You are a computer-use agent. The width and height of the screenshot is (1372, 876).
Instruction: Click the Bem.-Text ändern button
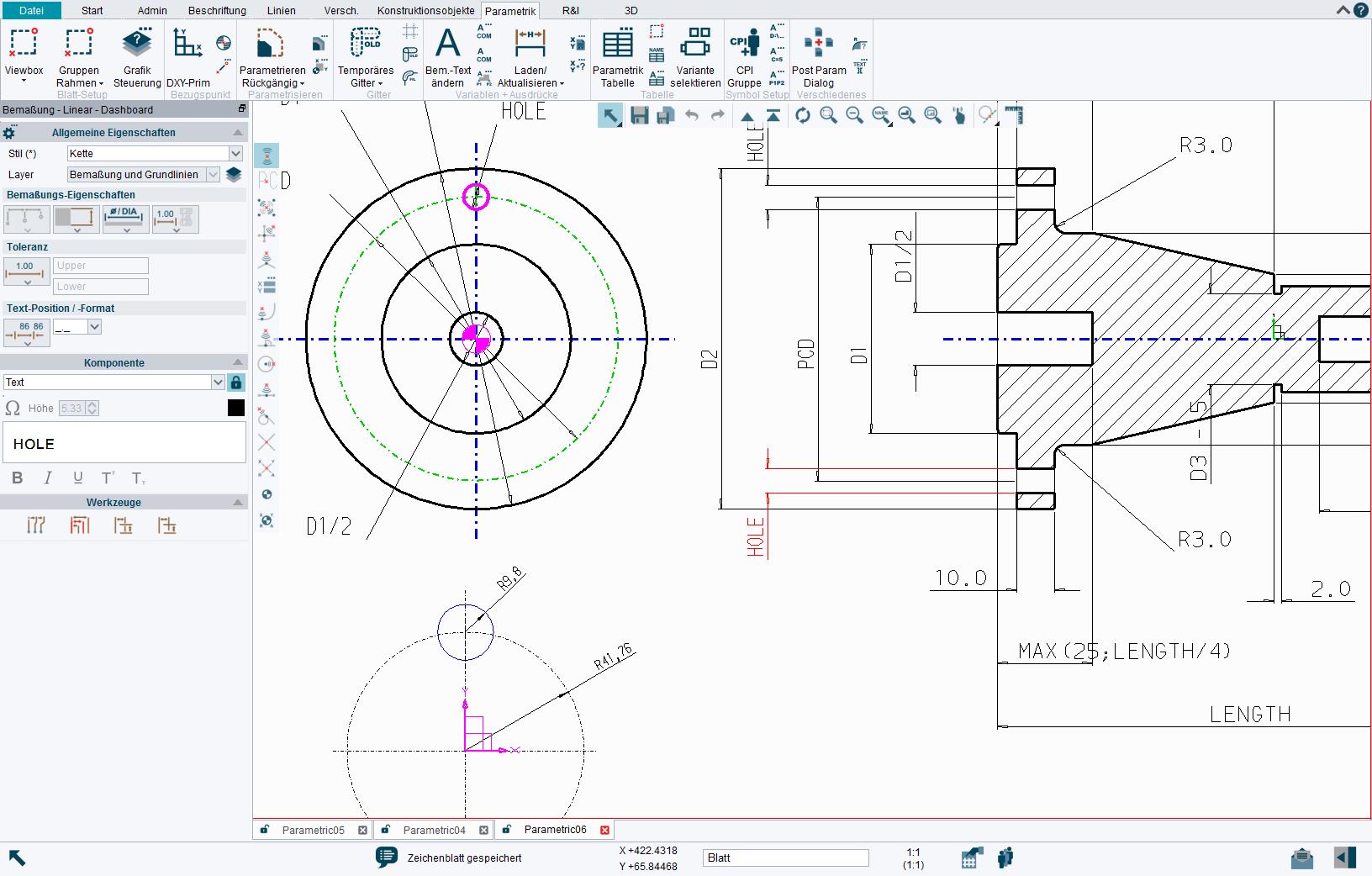point(448,52)
